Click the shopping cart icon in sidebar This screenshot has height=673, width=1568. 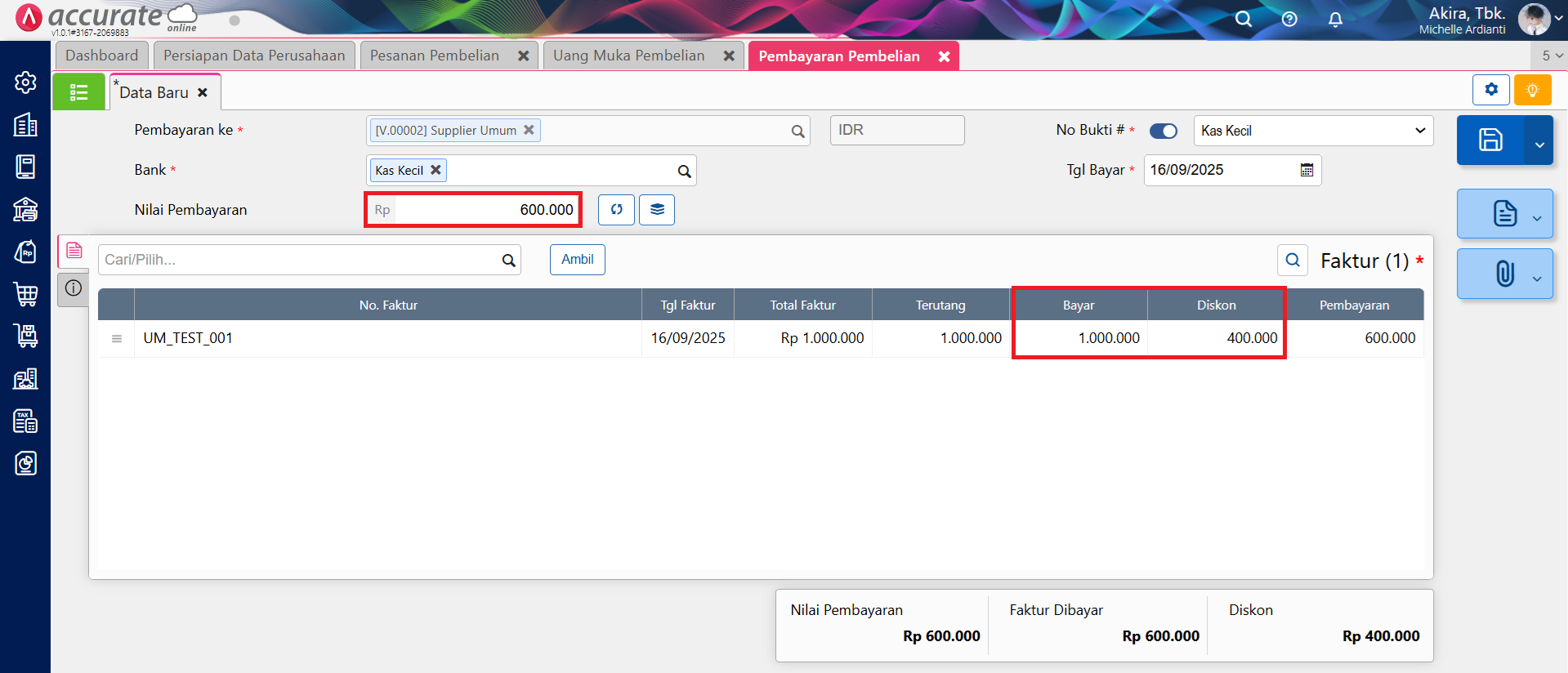(25, 294)
